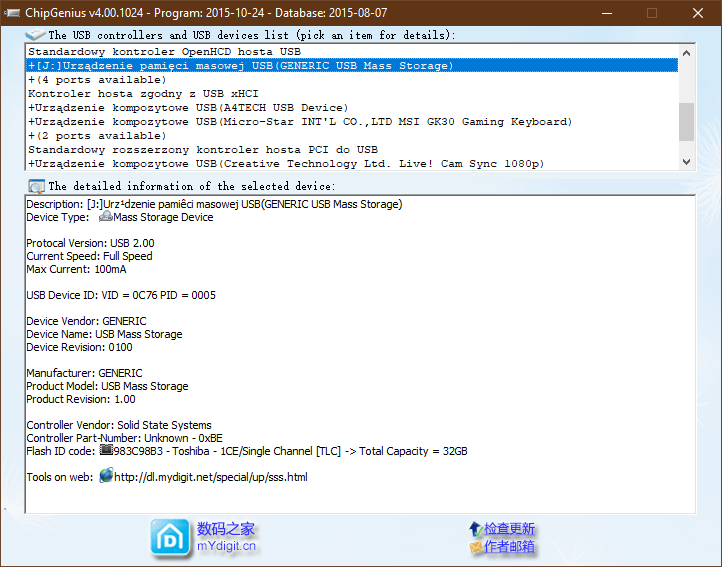Click the 作者邮箱 author email link
Image resolution: width=722 pixels, height=567 pixels.
click(x=509, y=547)
